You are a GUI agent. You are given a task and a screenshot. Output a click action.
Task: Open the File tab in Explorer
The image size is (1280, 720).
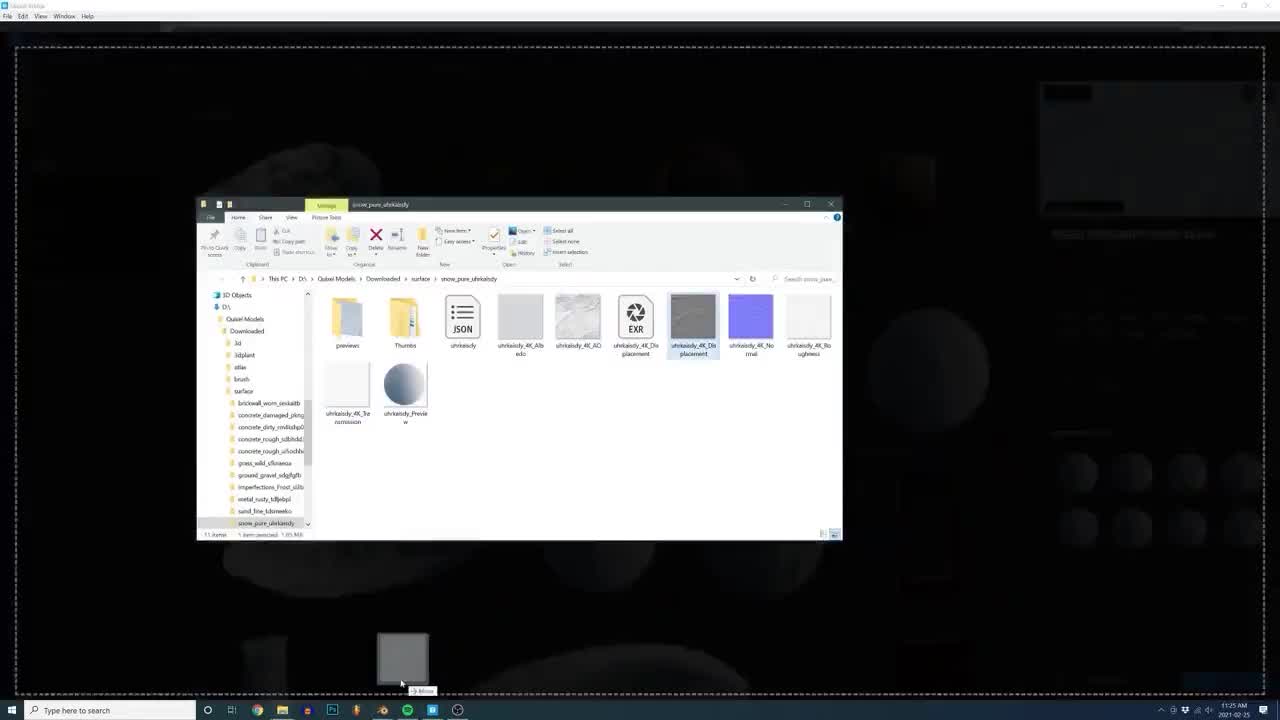coord(210,217)
